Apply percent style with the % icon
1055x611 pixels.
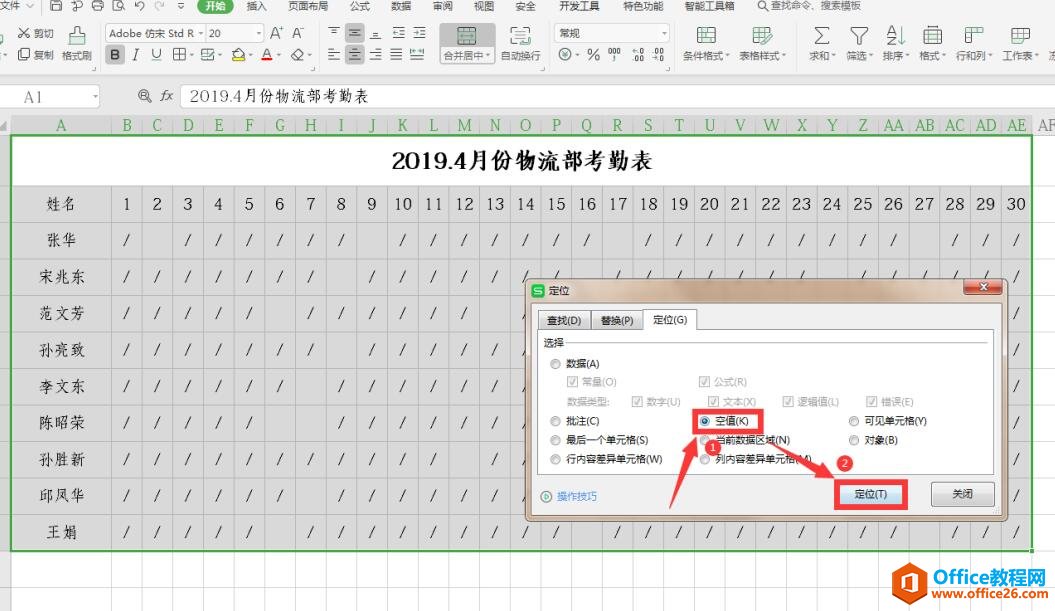[x=593, y=55]
